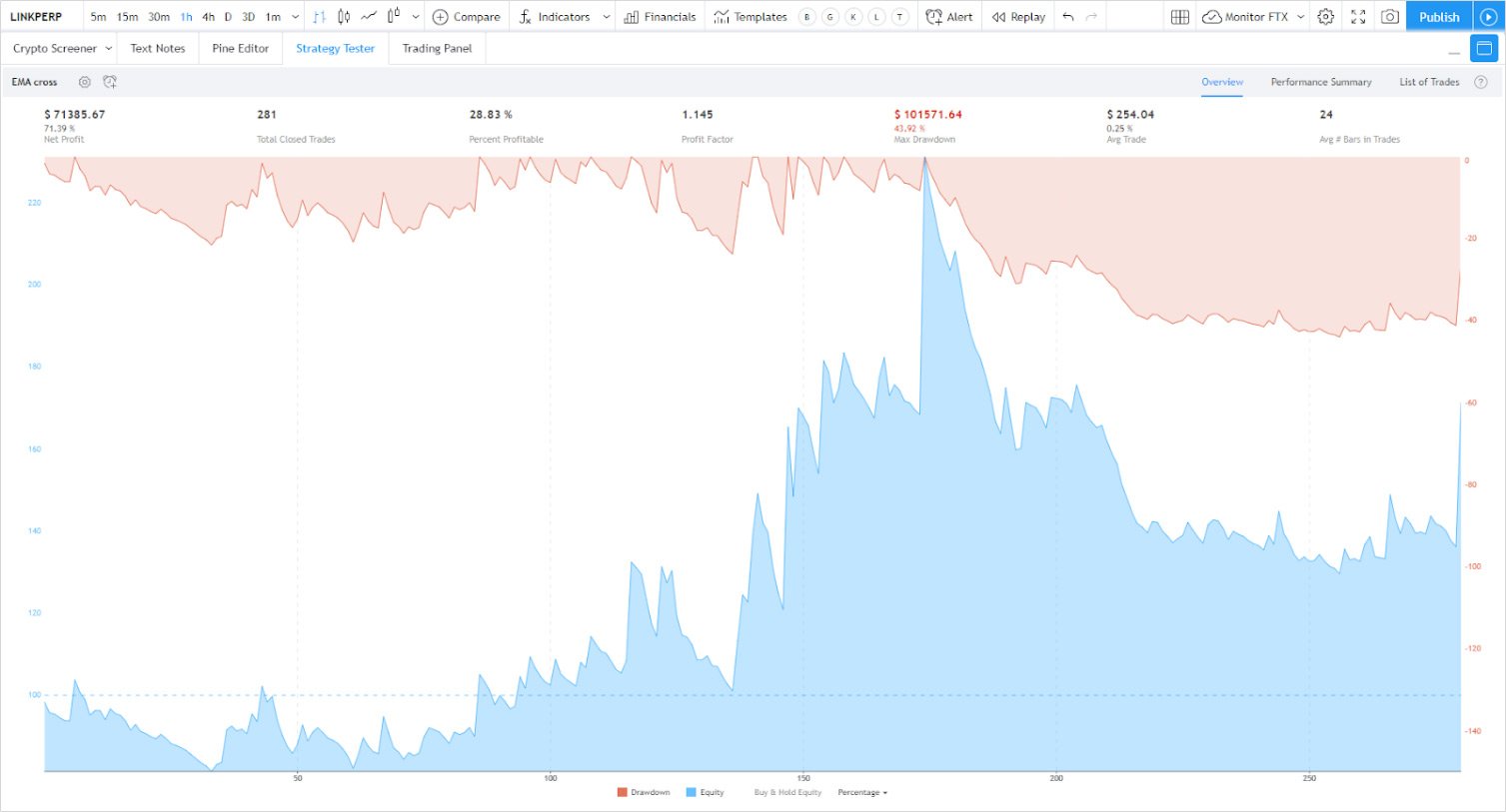
Task: Switch to the D daily timeframe
Action: [x=228, y=17]
